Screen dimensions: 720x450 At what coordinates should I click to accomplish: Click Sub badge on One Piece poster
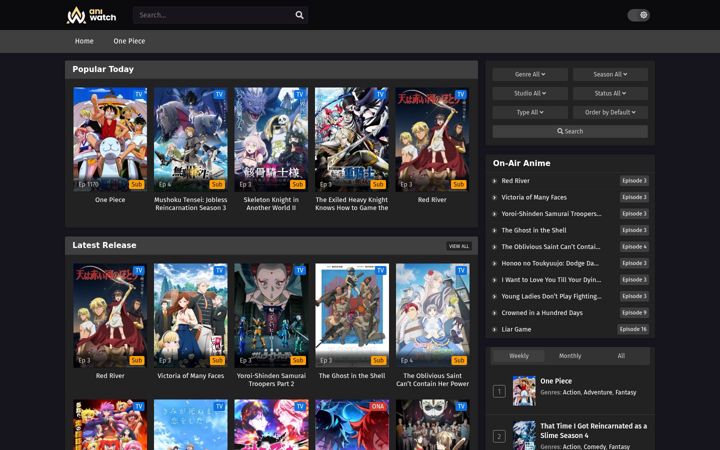[137, 185]
